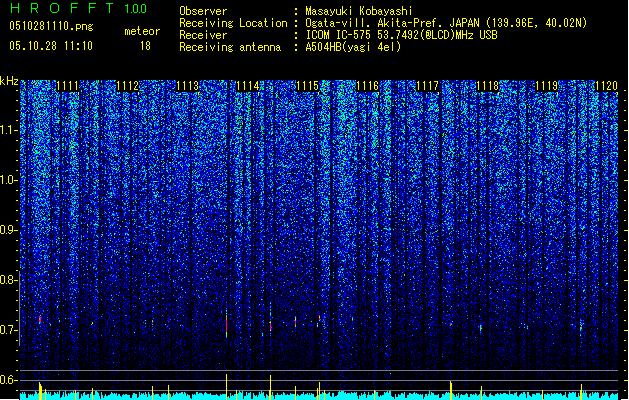Click the 1.0 frequency axis label
The image size is (629, 400).
point(8,180)
